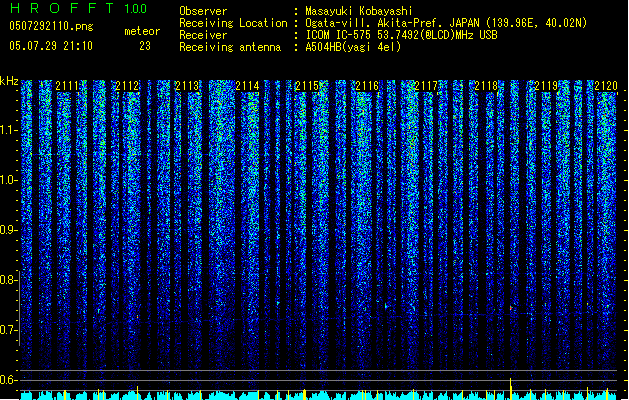Click the 1.1 kHz axis tick label
Image resolution: width=629 pixels, height=400 pixels.
tap(9, 130)
